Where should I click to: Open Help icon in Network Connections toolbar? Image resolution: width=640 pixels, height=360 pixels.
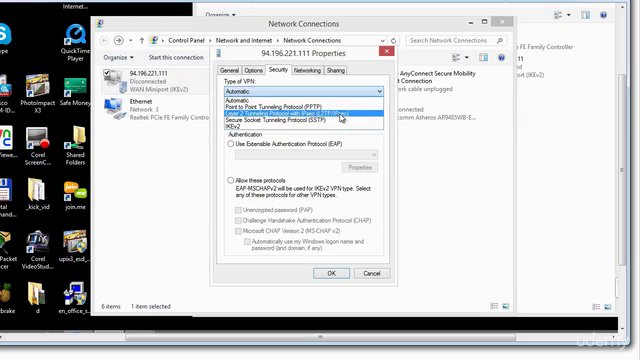coord(501,58)
